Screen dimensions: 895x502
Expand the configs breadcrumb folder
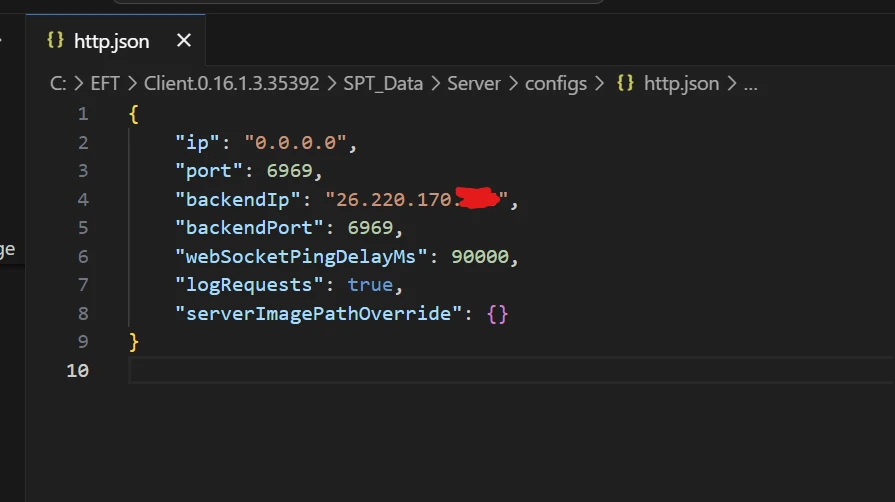(x=556, y=83)
